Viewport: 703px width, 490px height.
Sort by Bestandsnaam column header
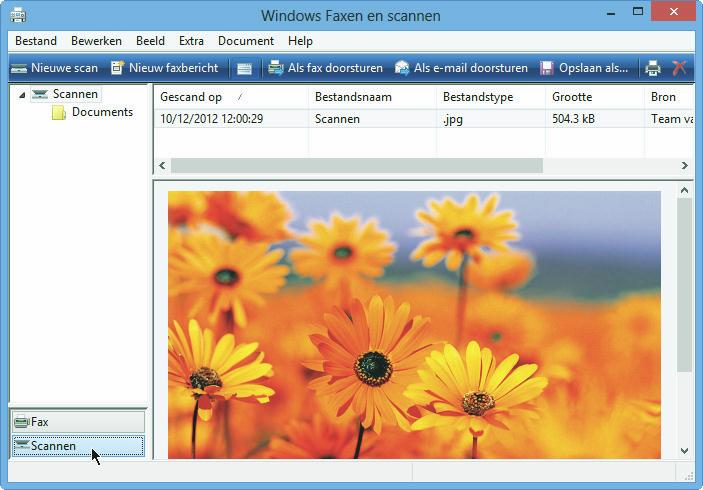[x=372, y=97]
